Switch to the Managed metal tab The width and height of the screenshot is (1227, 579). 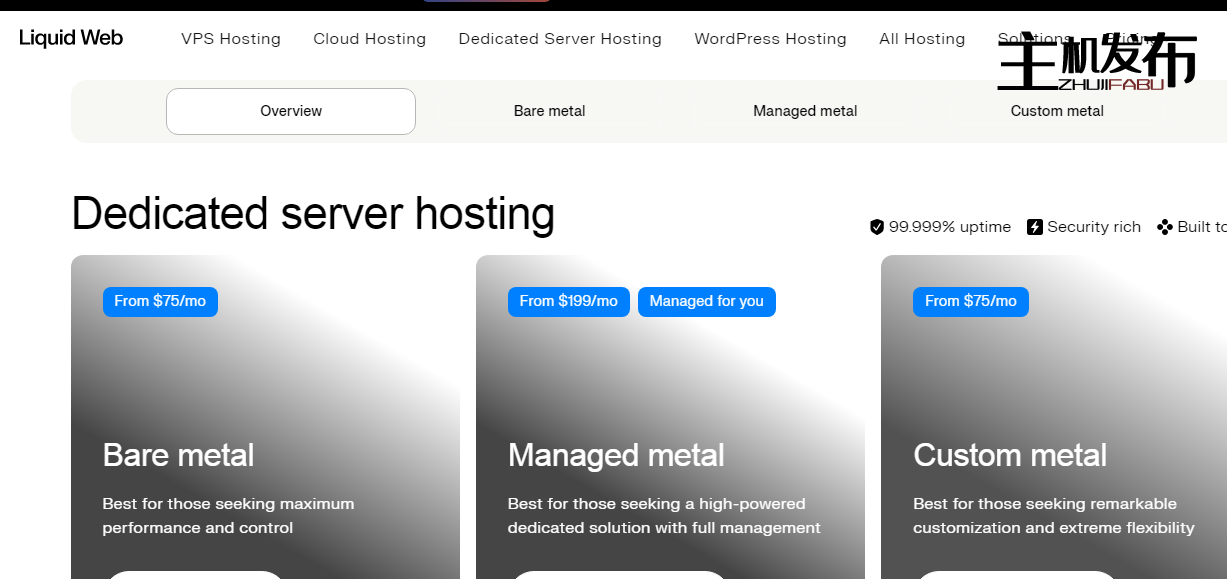tap(805, 111)
